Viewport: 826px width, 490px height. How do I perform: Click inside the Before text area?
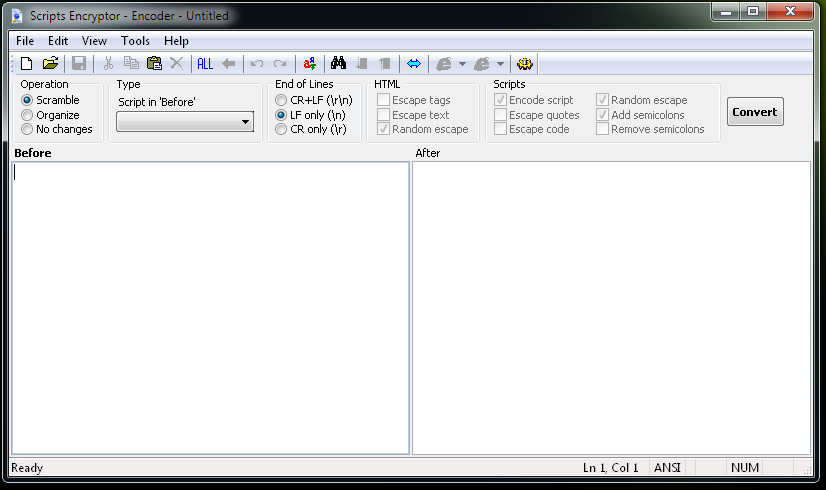[210, 308]
